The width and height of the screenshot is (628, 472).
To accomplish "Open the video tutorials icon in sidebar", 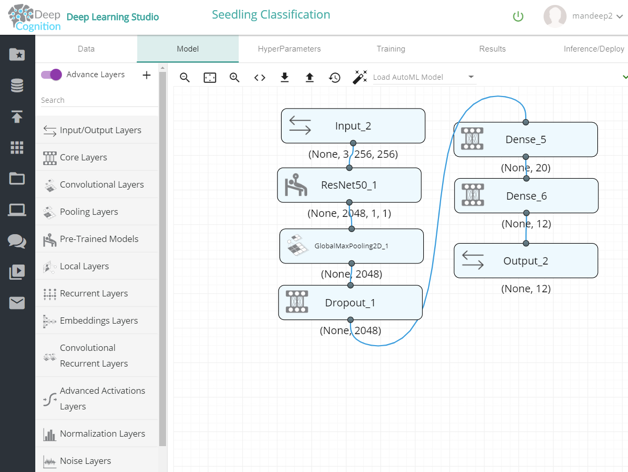I will (x=17, y=272).
